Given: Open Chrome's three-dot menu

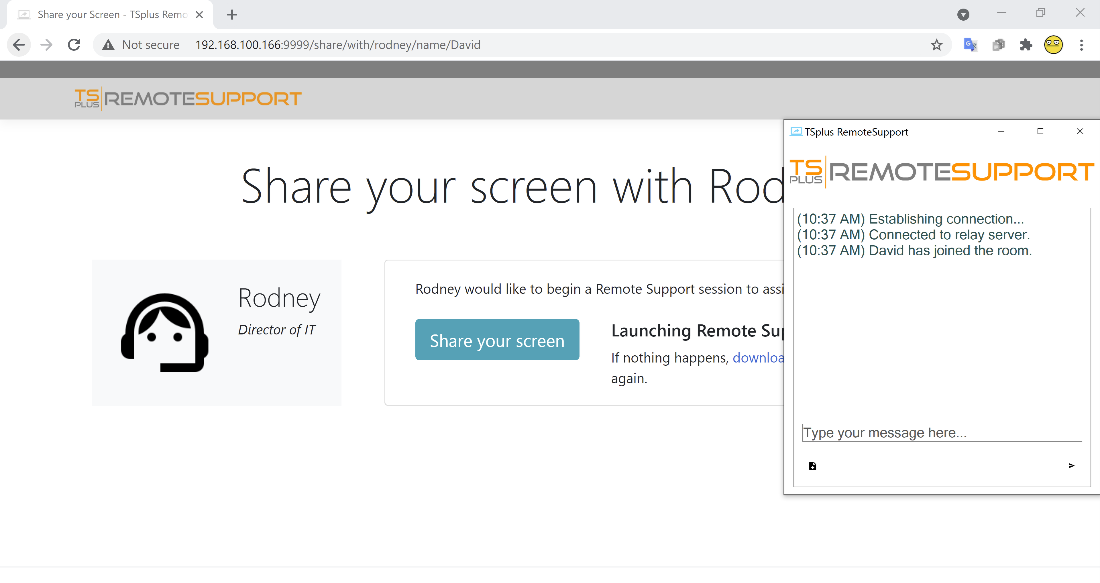Looking at the screenshot, I should click(x=1082, y=45).
